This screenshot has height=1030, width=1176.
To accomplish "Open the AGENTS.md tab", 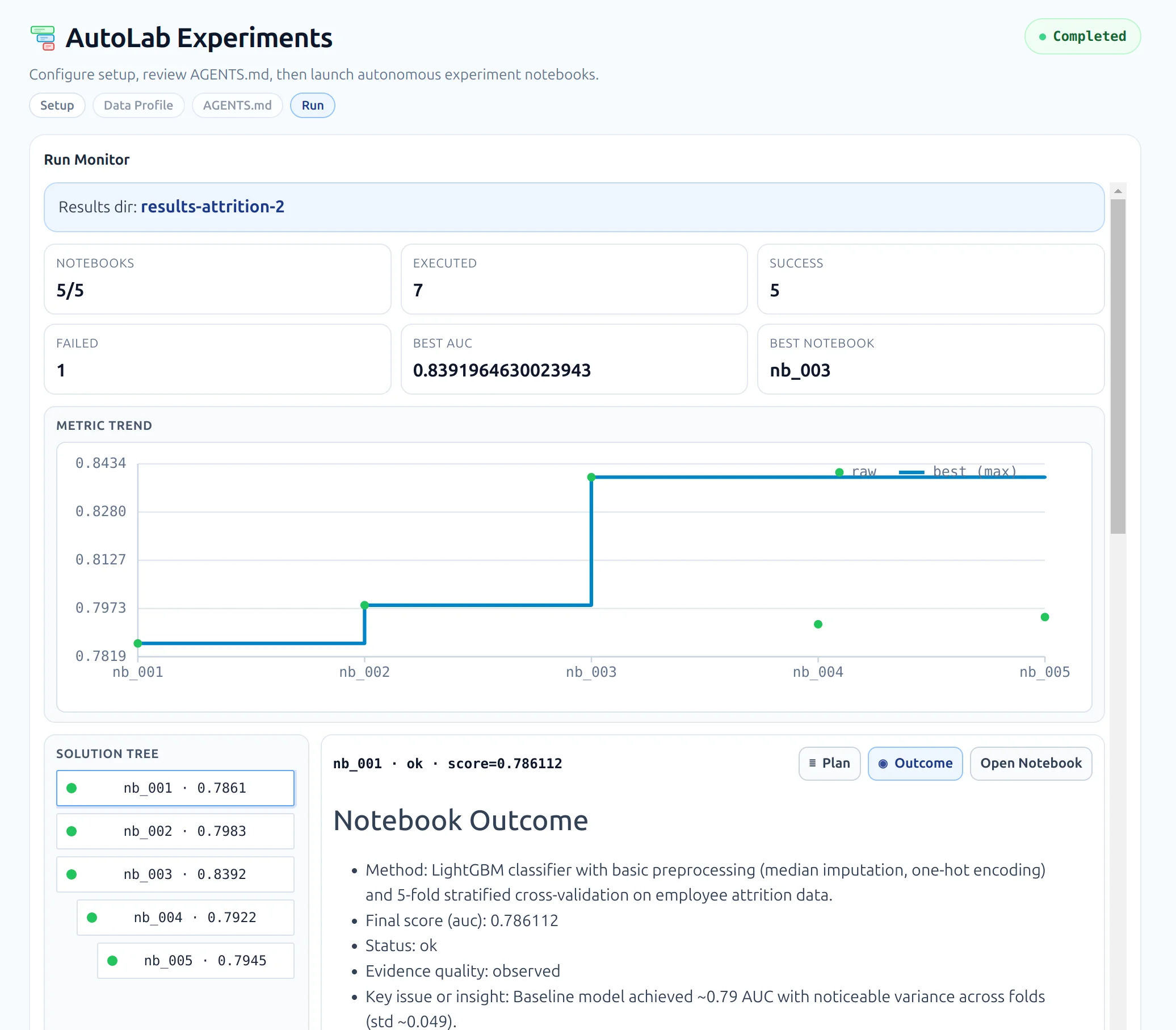I will tap(237, 105).
